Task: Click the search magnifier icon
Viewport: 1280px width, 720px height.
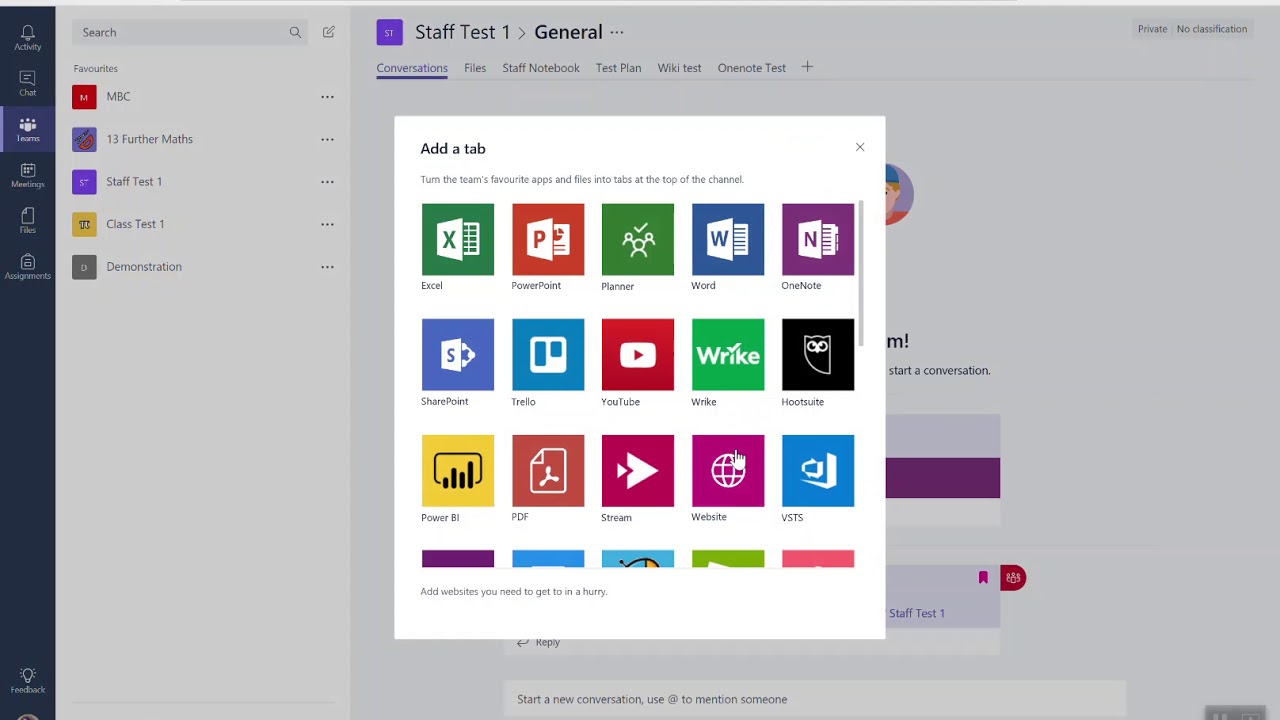Action: (x=295, y=32)
